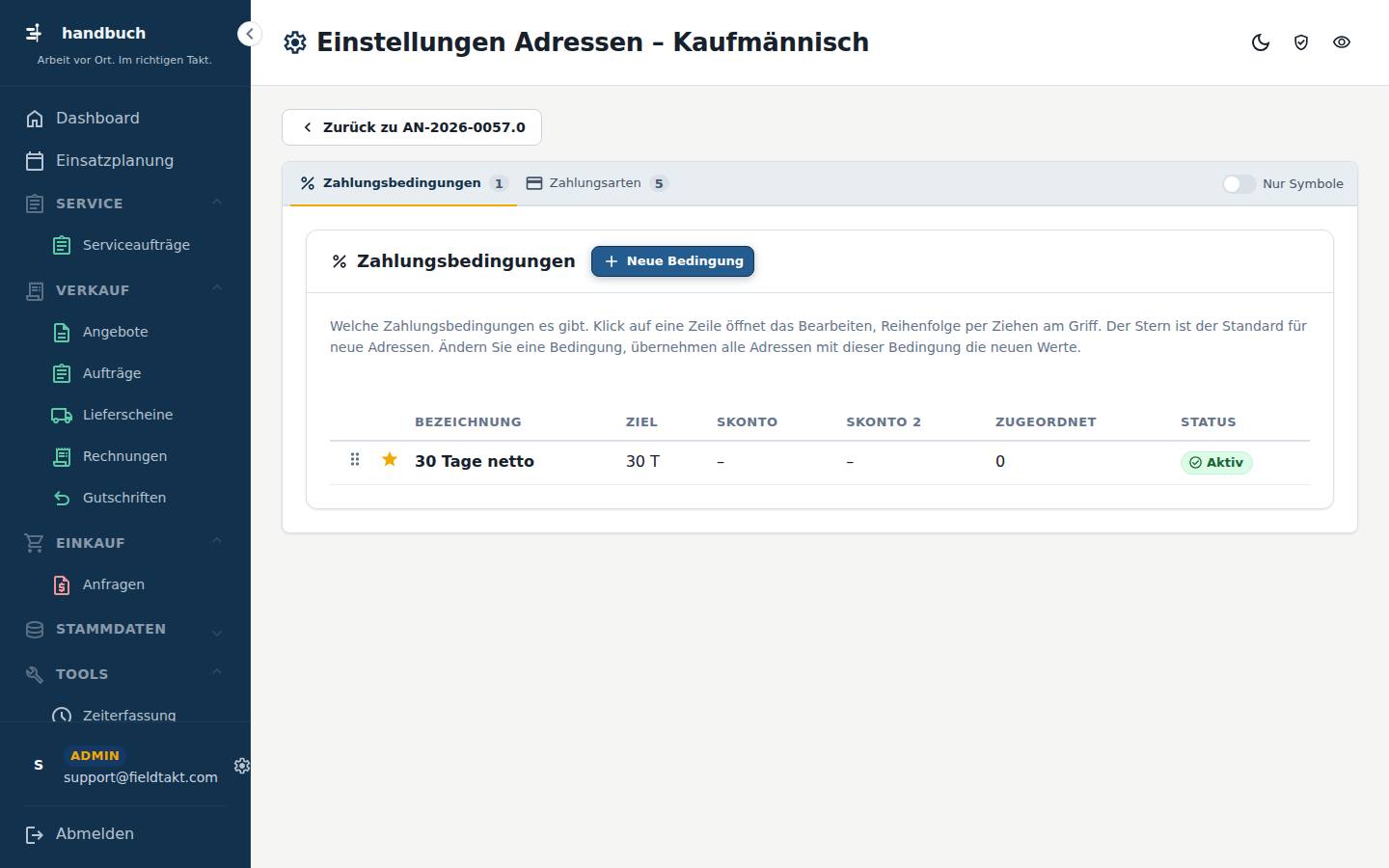Select the Zahlungsbedingungen tab
The height and width of the screenshot is (868, 1389).
[x=403, y=183]
